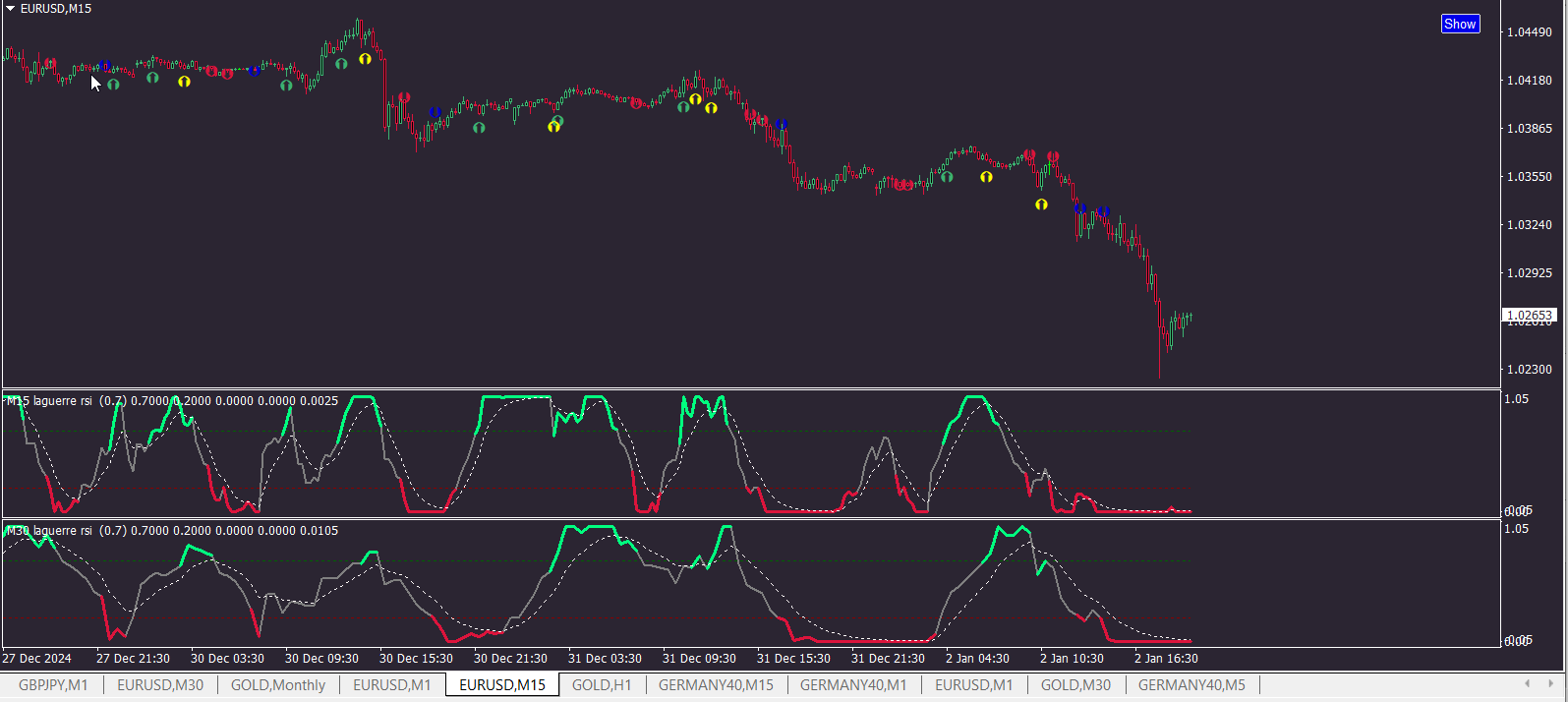Viewport: 1568px width, 702px height.
Task: Switch to the GBPJPY,M1 chart tab
Action: tap(53, 684)
